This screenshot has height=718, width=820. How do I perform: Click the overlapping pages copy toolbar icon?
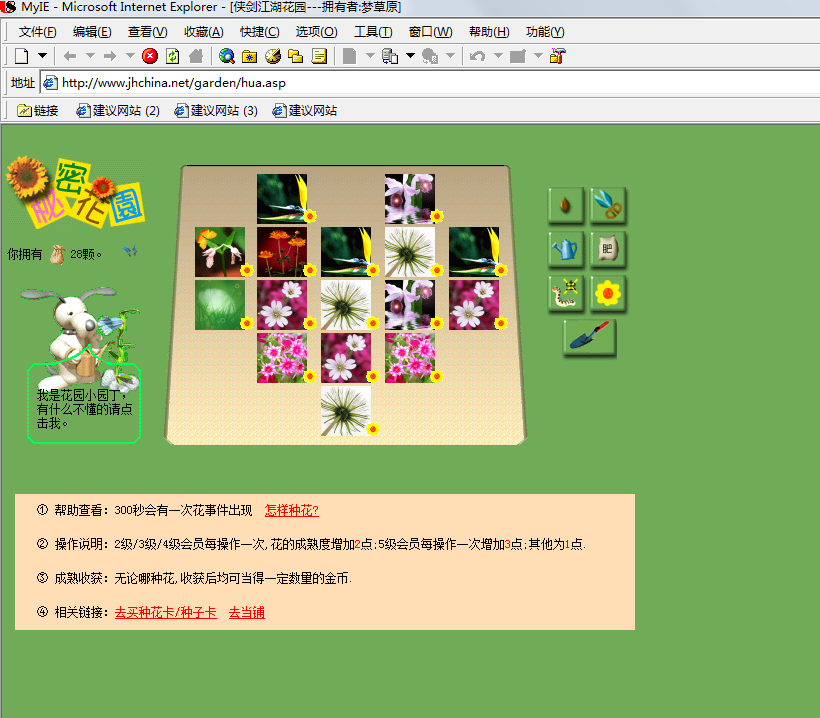(x=390, y=56)
